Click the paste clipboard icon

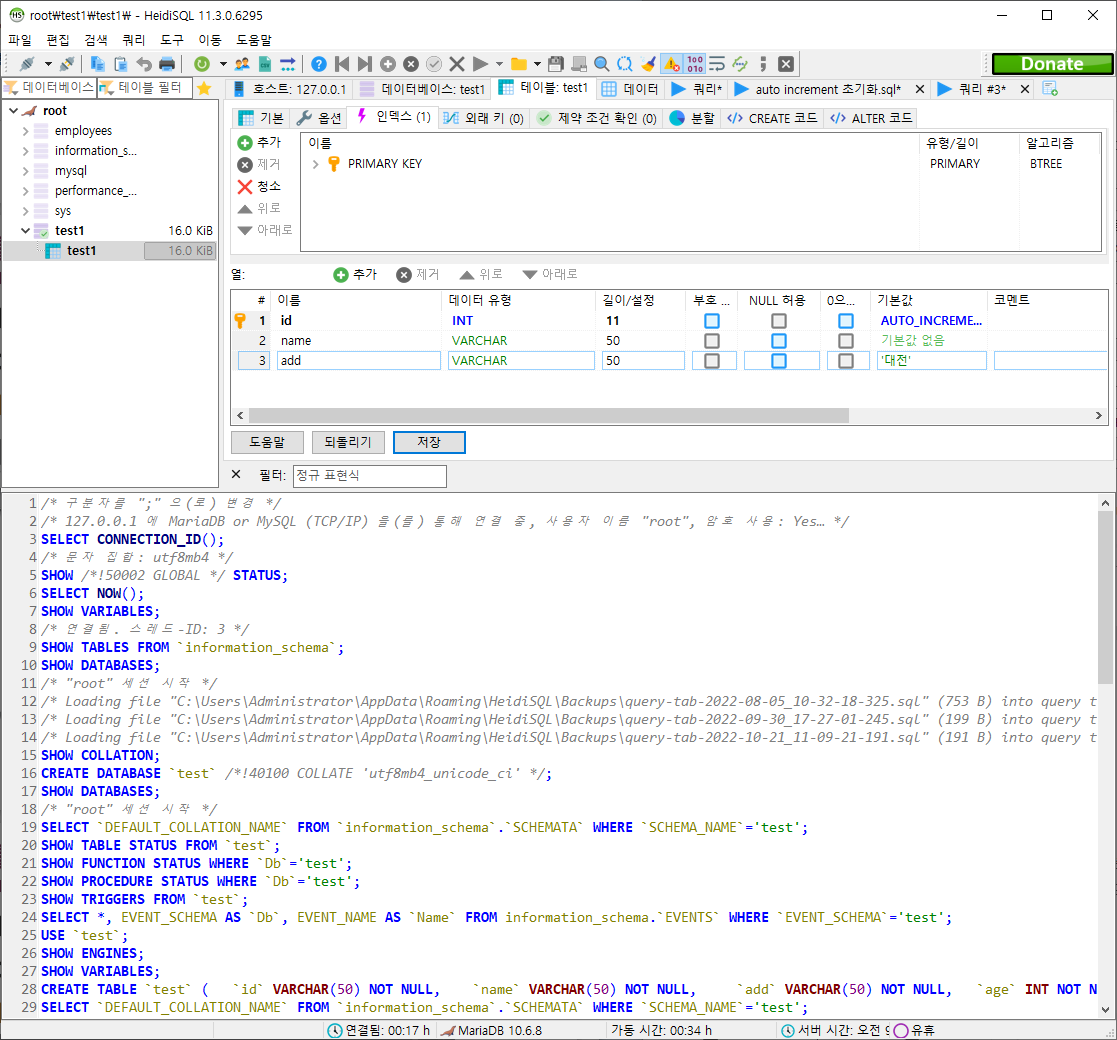click(x=120, y=64)
